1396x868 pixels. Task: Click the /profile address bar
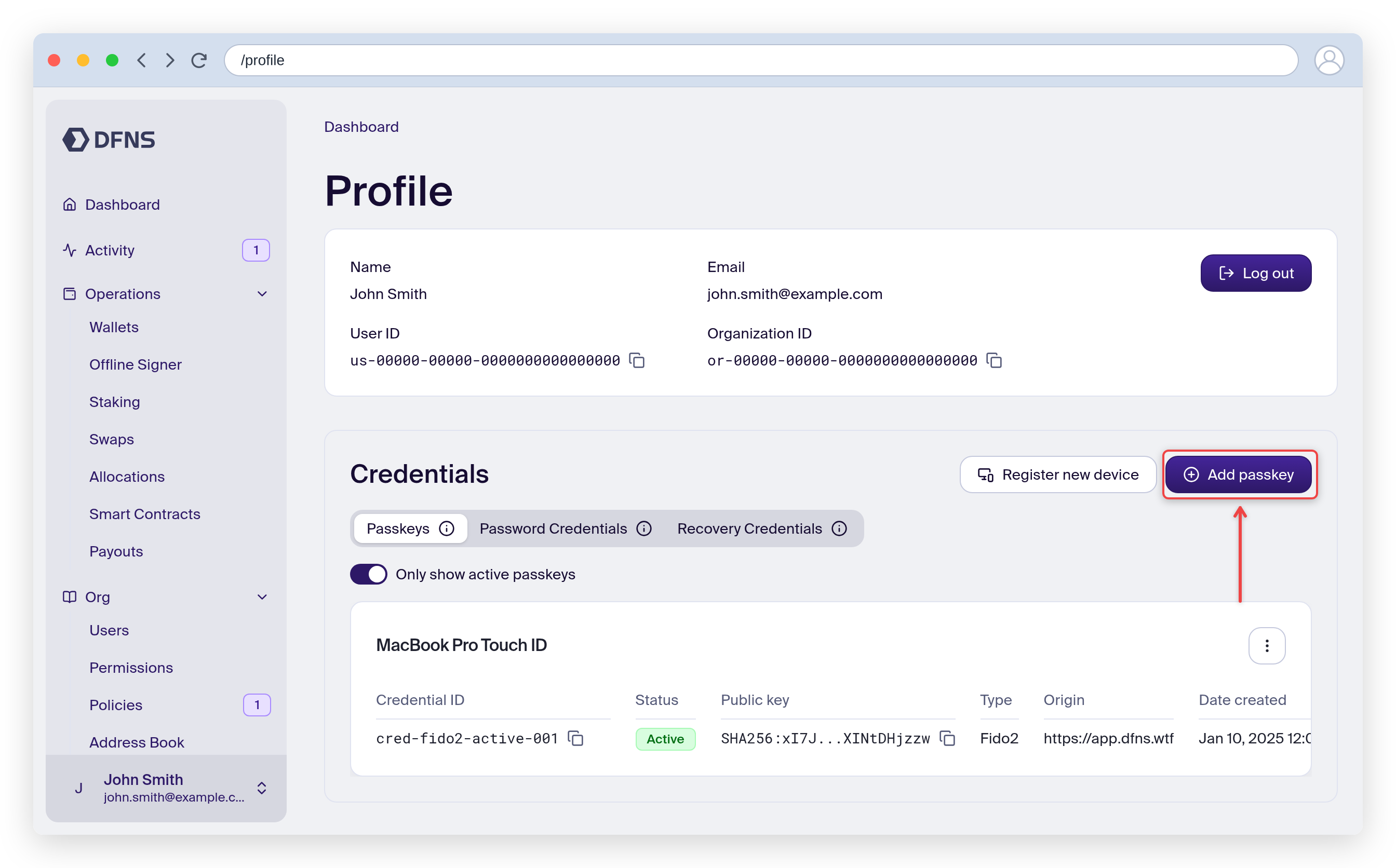tap(761, 60)
